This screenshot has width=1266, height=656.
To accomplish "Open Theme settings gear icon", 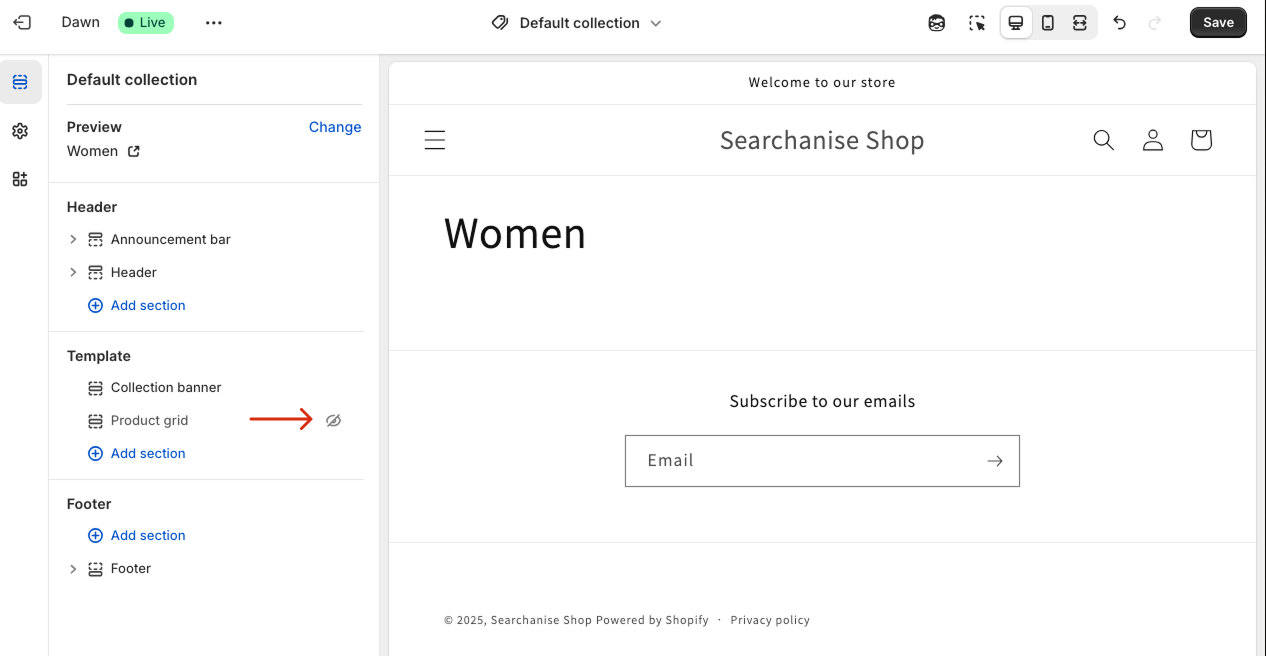I will coord(20,131).
